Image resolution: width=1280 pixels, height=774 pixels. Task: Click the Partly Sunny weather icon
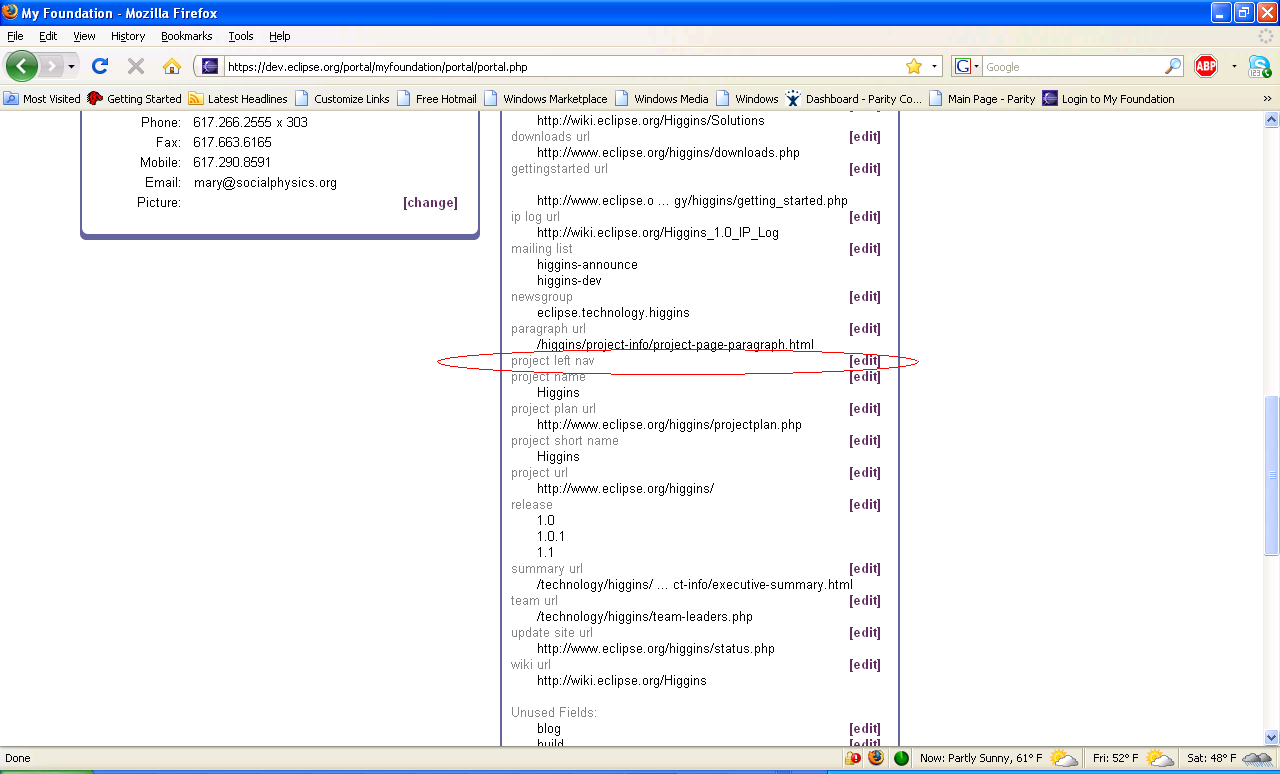pos(1063,758)
